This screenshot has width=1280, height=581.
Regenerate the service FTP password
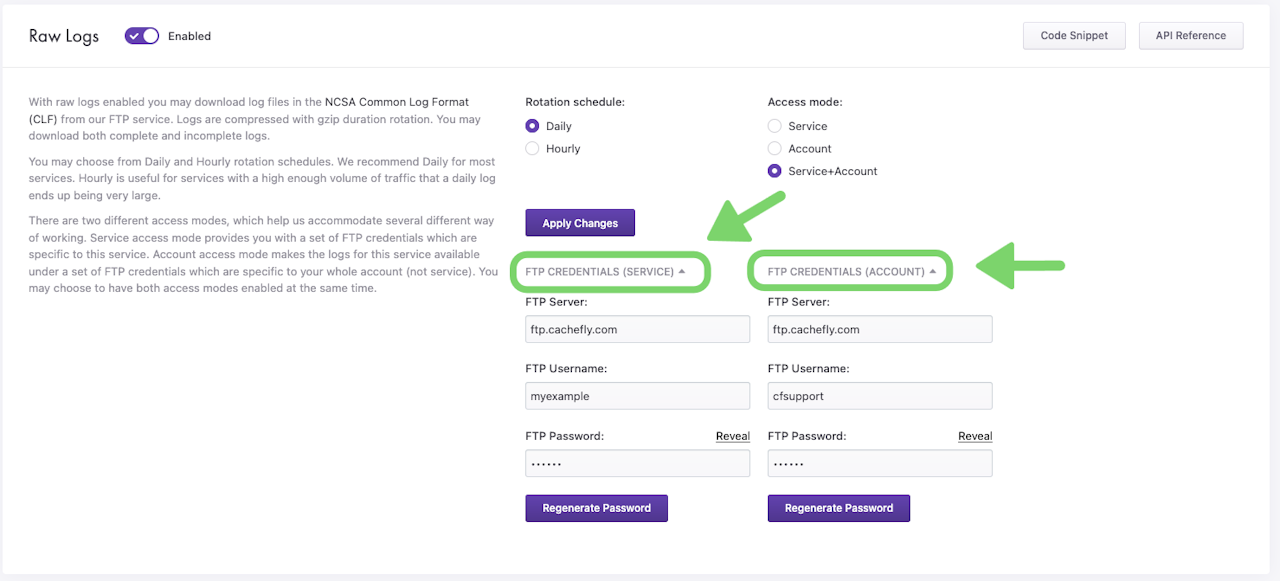pos(596,508)
